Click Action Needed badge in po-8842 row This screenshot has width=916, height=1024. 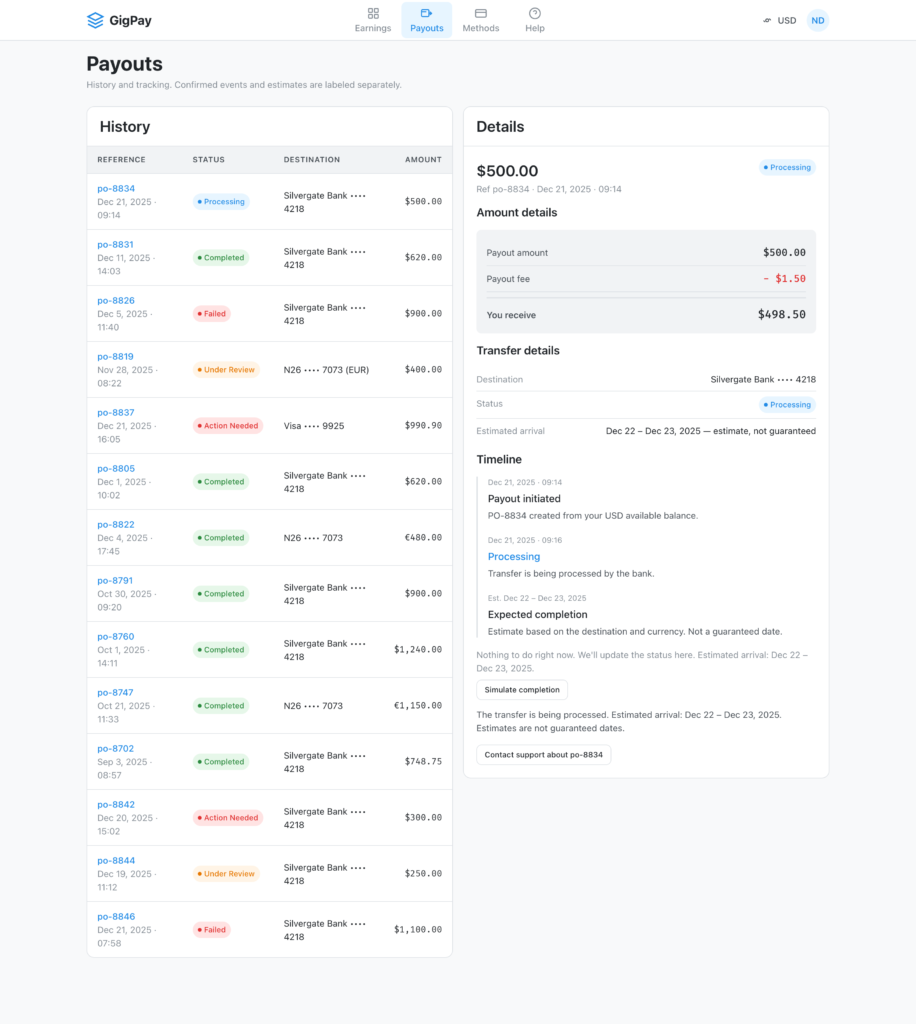point(228,818)
